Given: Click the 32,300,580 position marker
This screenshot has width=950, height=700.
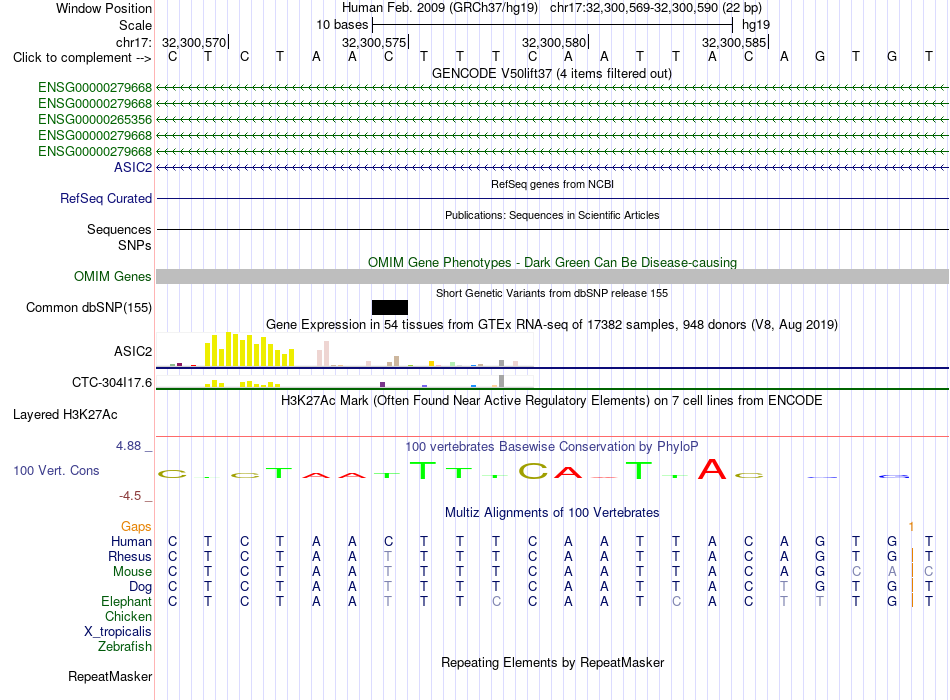Looking at the screenshot, I should tap(554, 42).
